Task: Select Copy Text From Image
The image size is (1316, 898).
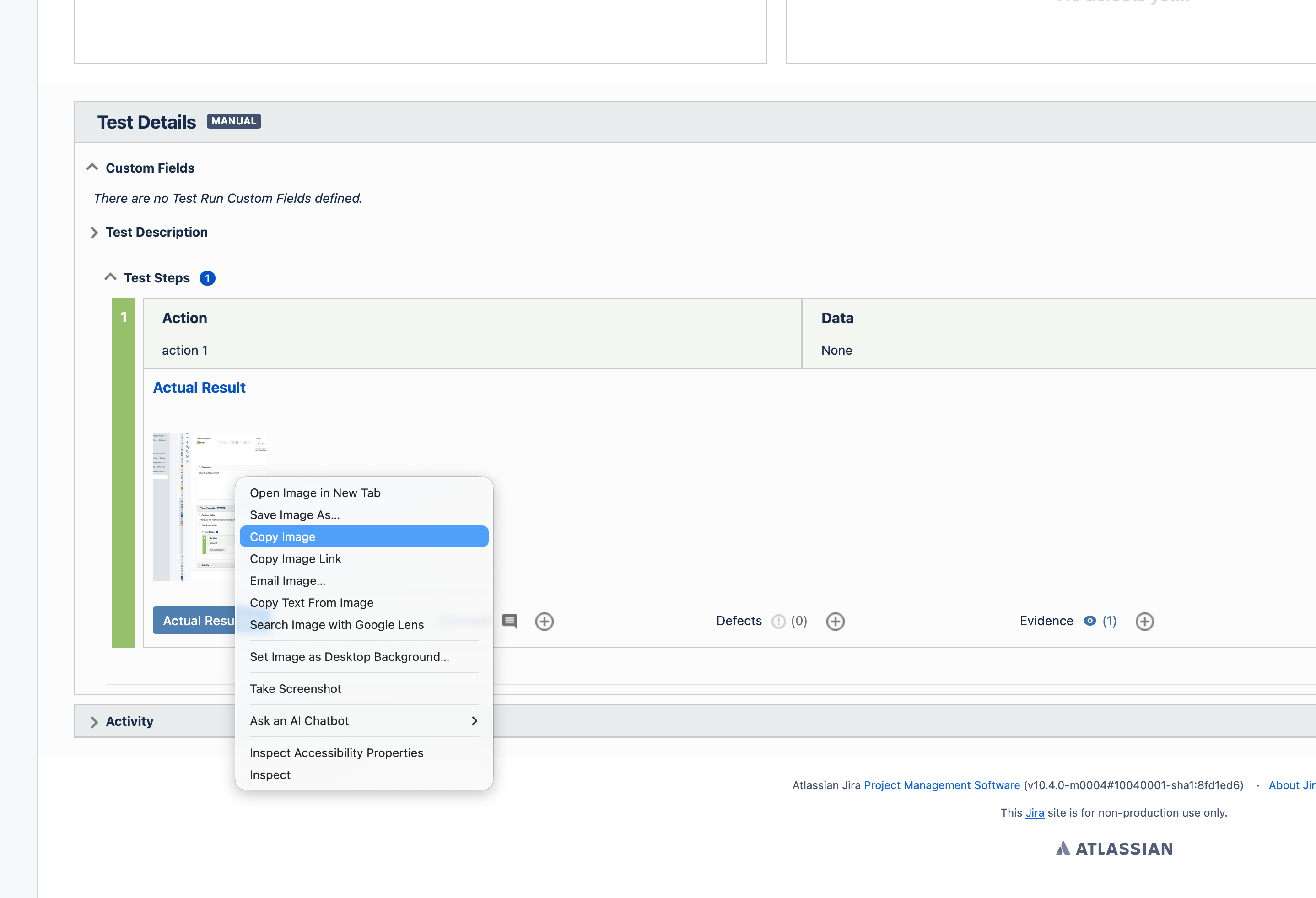Action: point(364,603)
